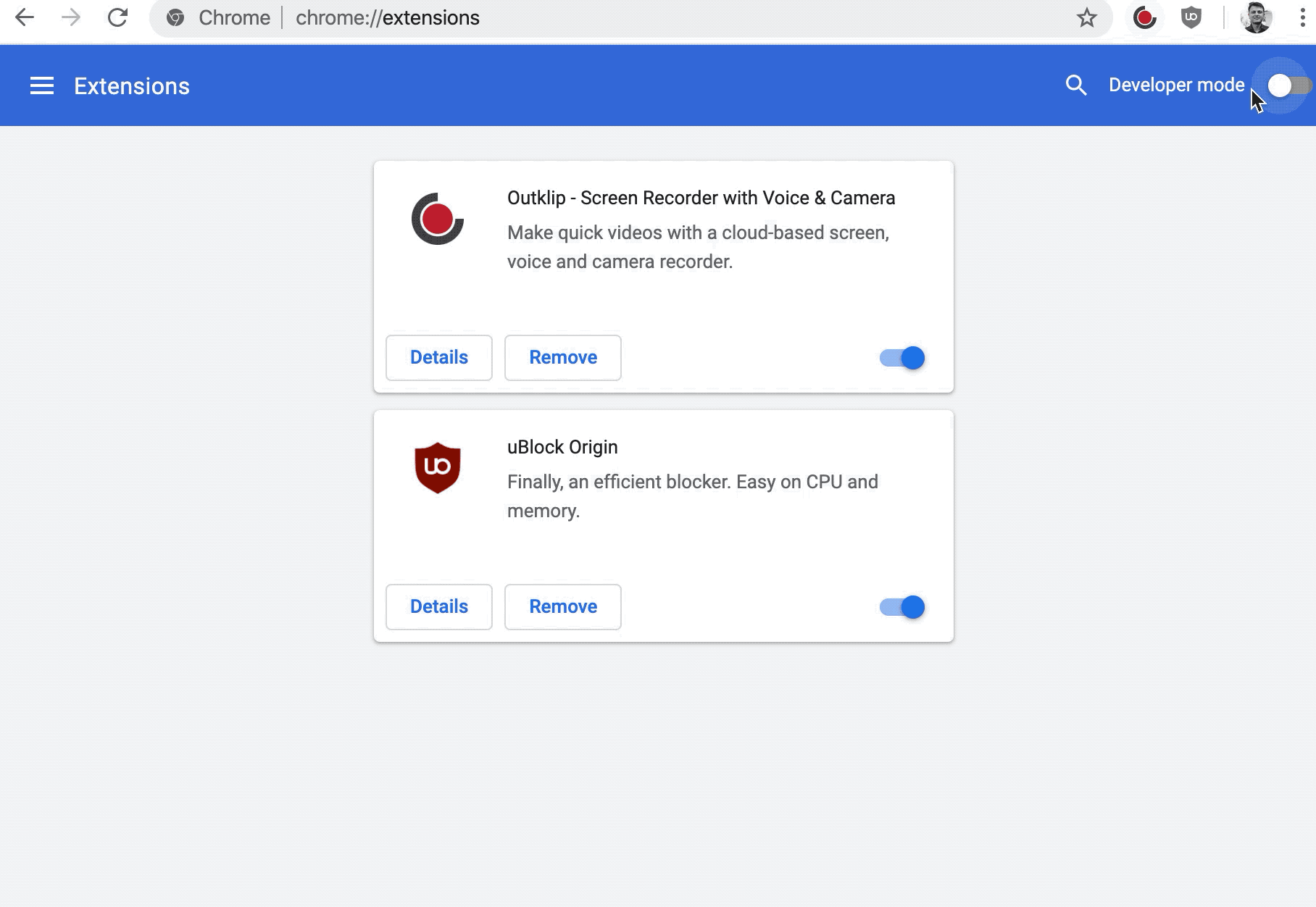
Task: Click the uBlock Origin shield logo
Action: coord(438,468)
